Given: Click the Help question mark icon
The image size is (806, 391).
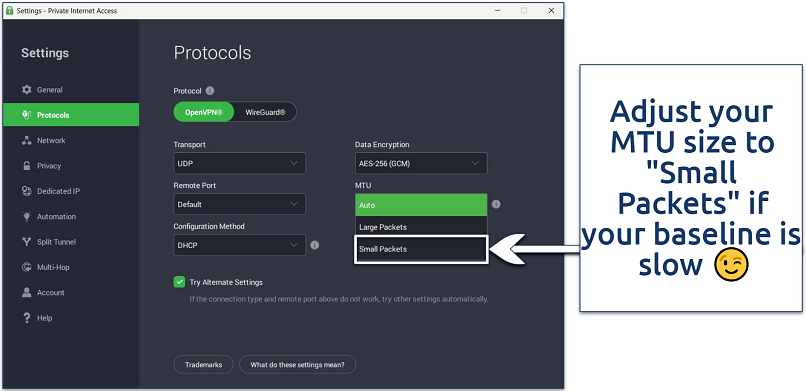Looking at the screenshot, I should tap(27, 318).
